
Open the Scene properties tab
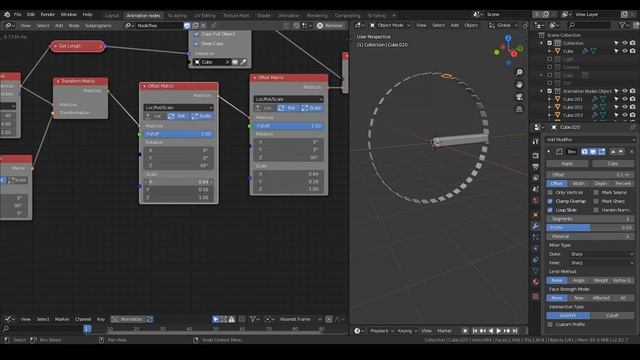coord(536,189)
